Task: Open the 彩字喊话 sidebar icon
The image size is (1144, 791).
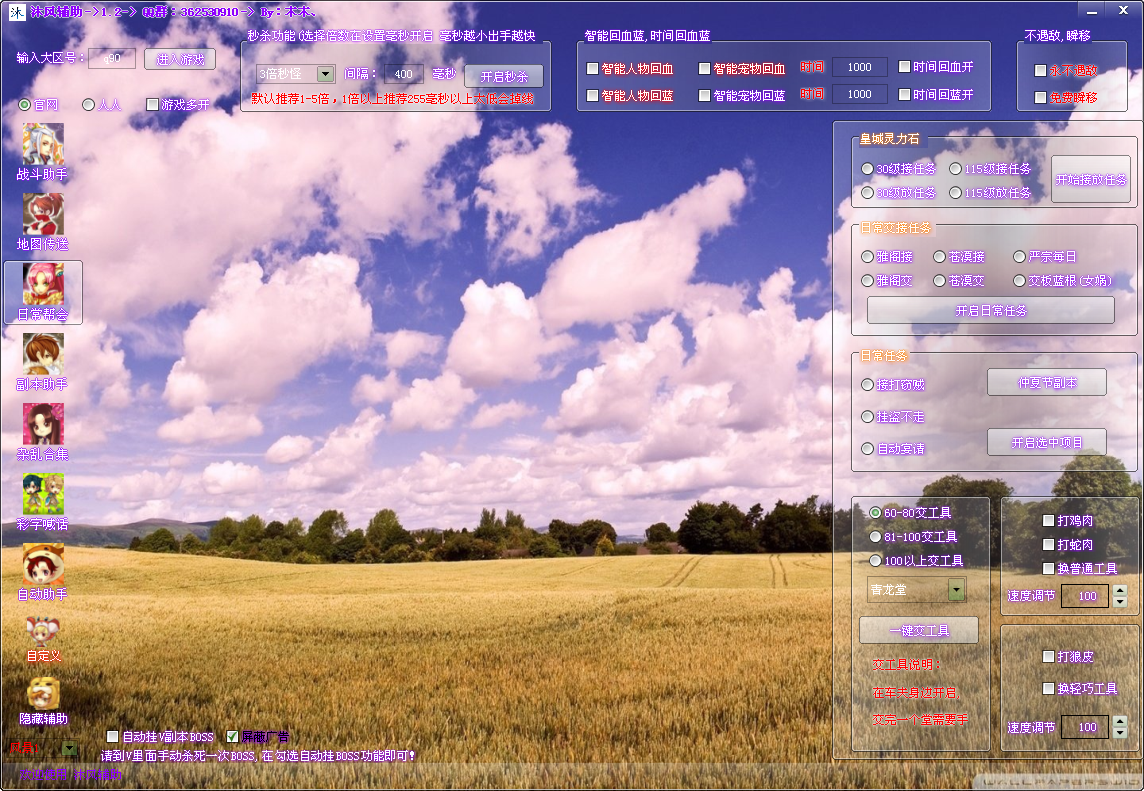Action: pyautogui.click(x=43, y=495)
